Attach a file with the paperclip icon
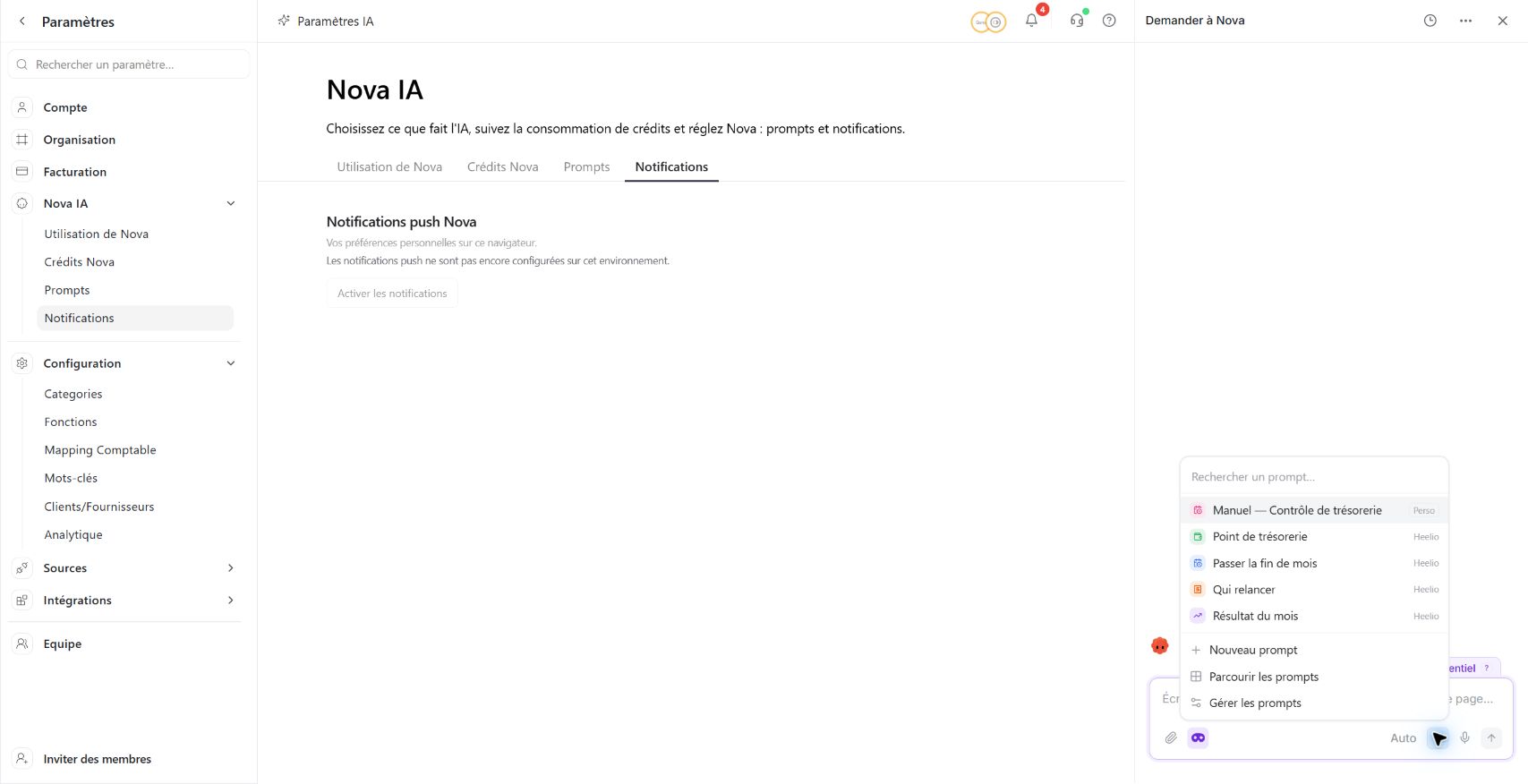The height and width of the screenshot is (784, 1528). [1171, 738]
